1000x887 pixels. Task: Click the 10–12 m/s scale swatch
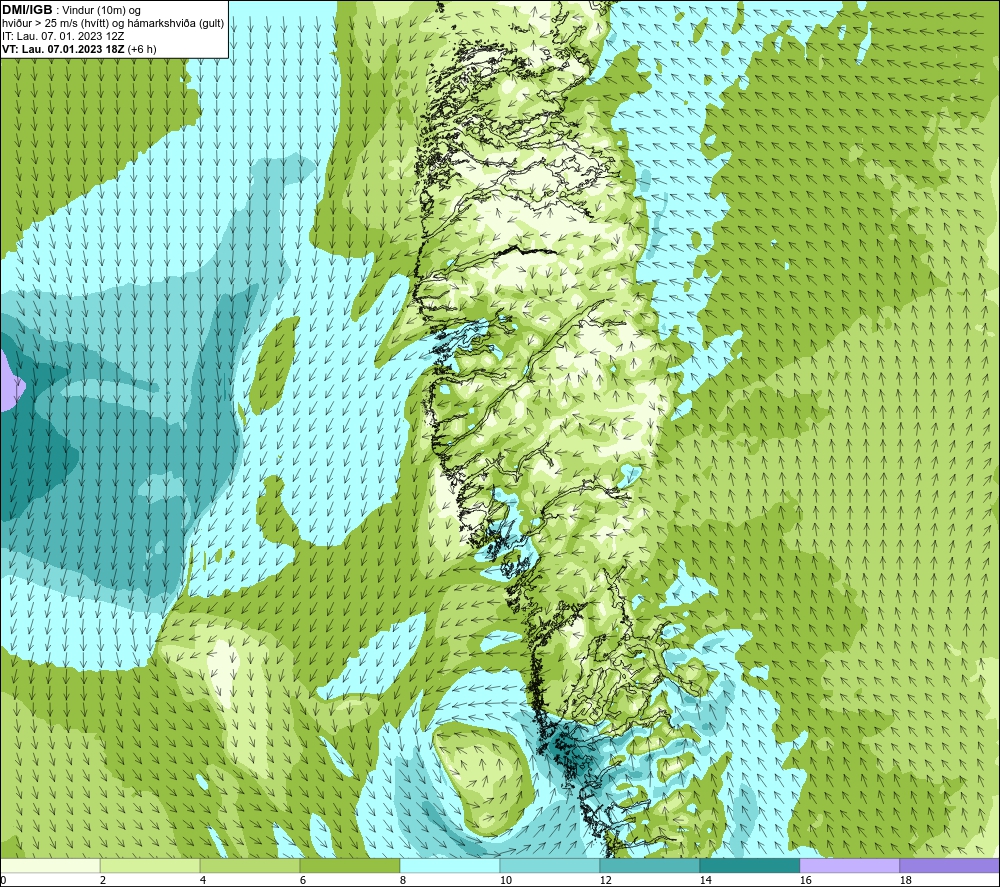pos(550,865)
